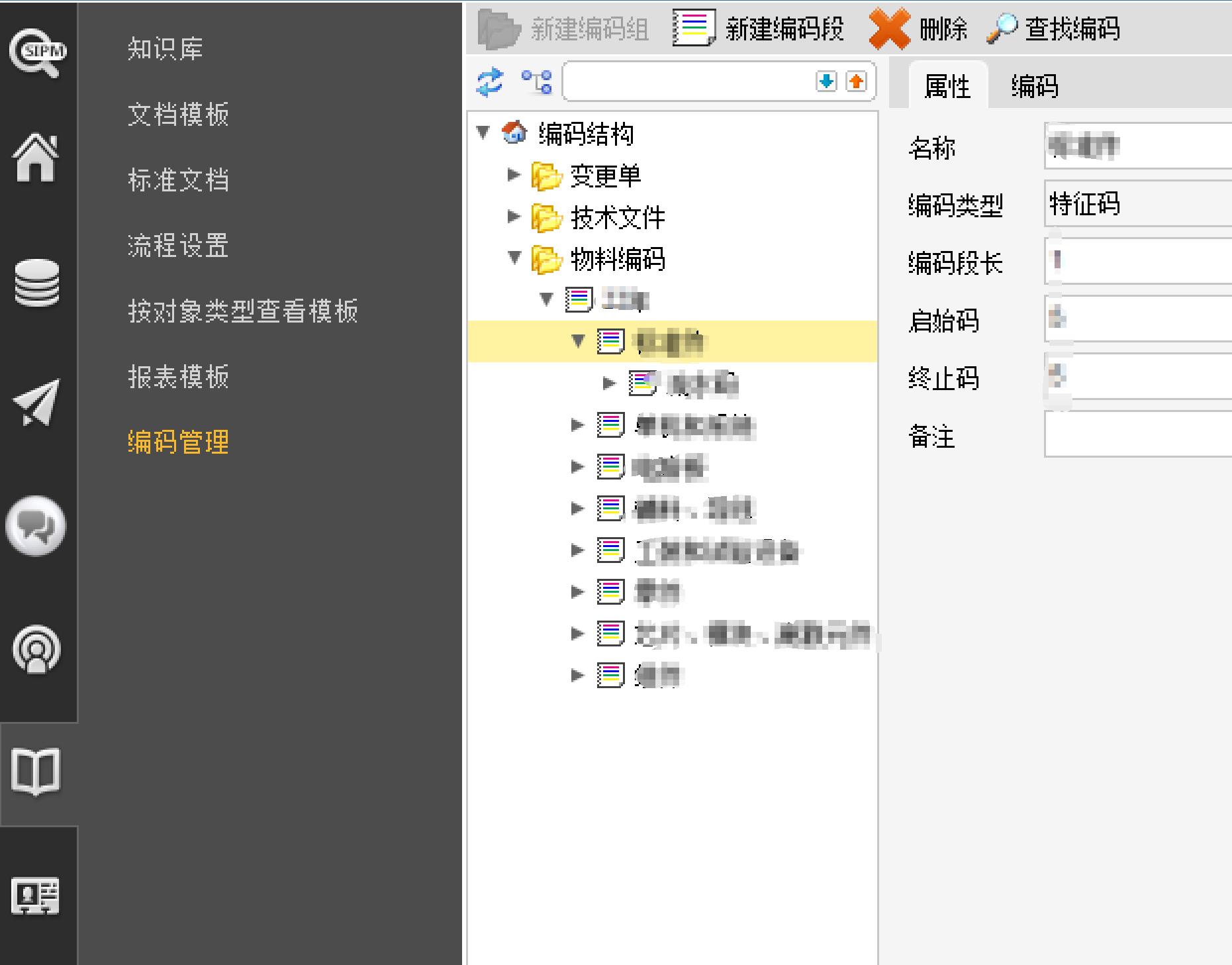Click the 备注 input field
The height and width of the screenshot is (965, 1232).
tap(1138, 434)
